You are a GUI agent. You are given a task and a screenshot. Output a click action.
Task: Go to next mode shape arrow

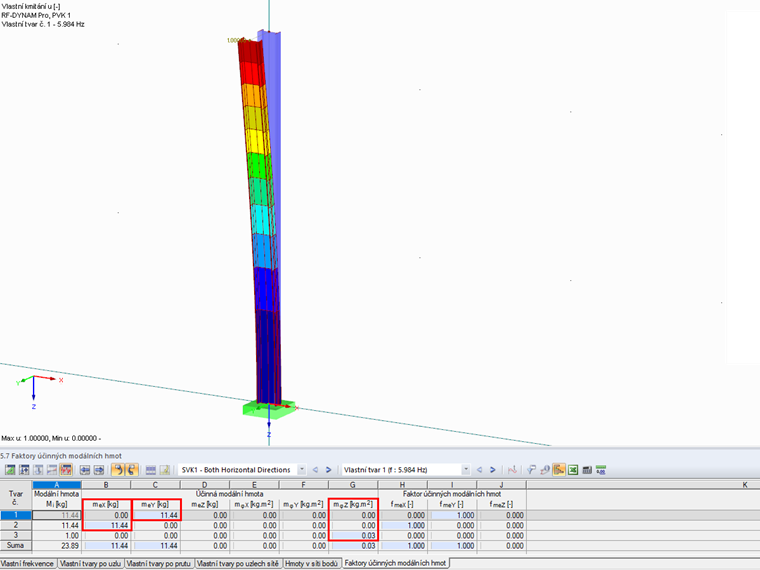coord(492,470)
